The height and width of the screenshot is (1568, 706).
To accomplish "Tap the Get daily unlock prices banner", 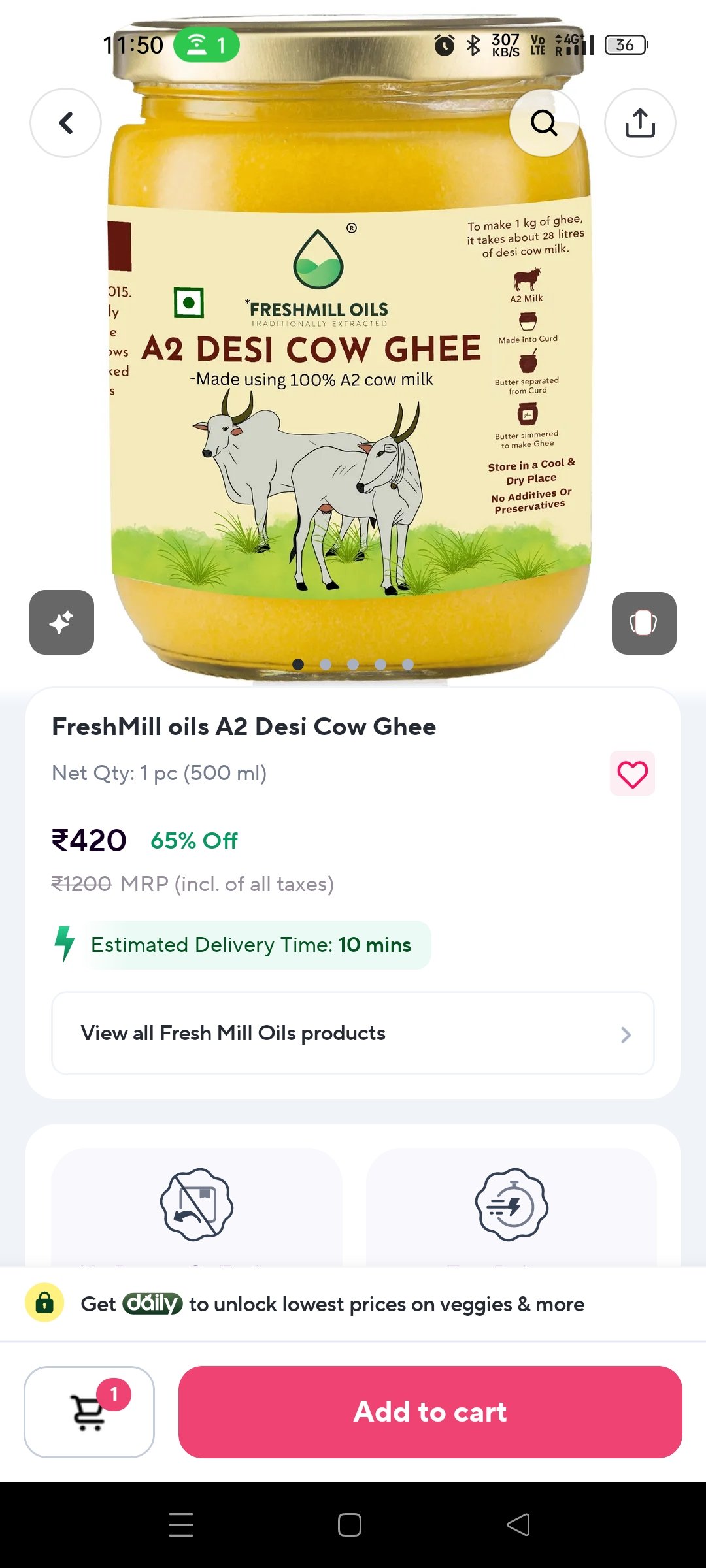I will pos(353,1304).
